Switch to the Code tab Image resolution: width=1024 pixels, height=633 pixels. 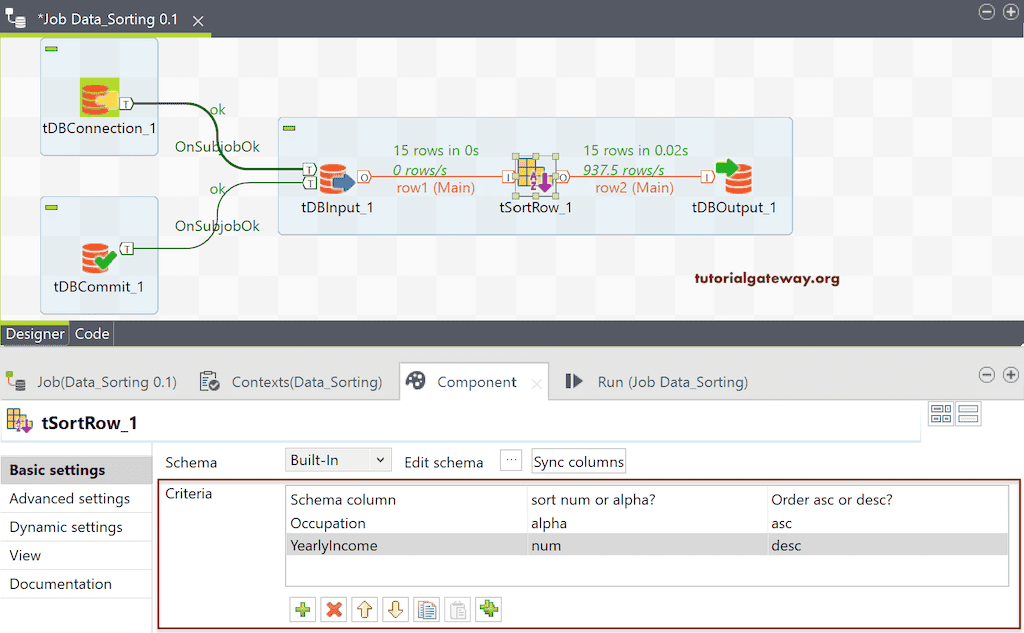[x=92, y=334]
